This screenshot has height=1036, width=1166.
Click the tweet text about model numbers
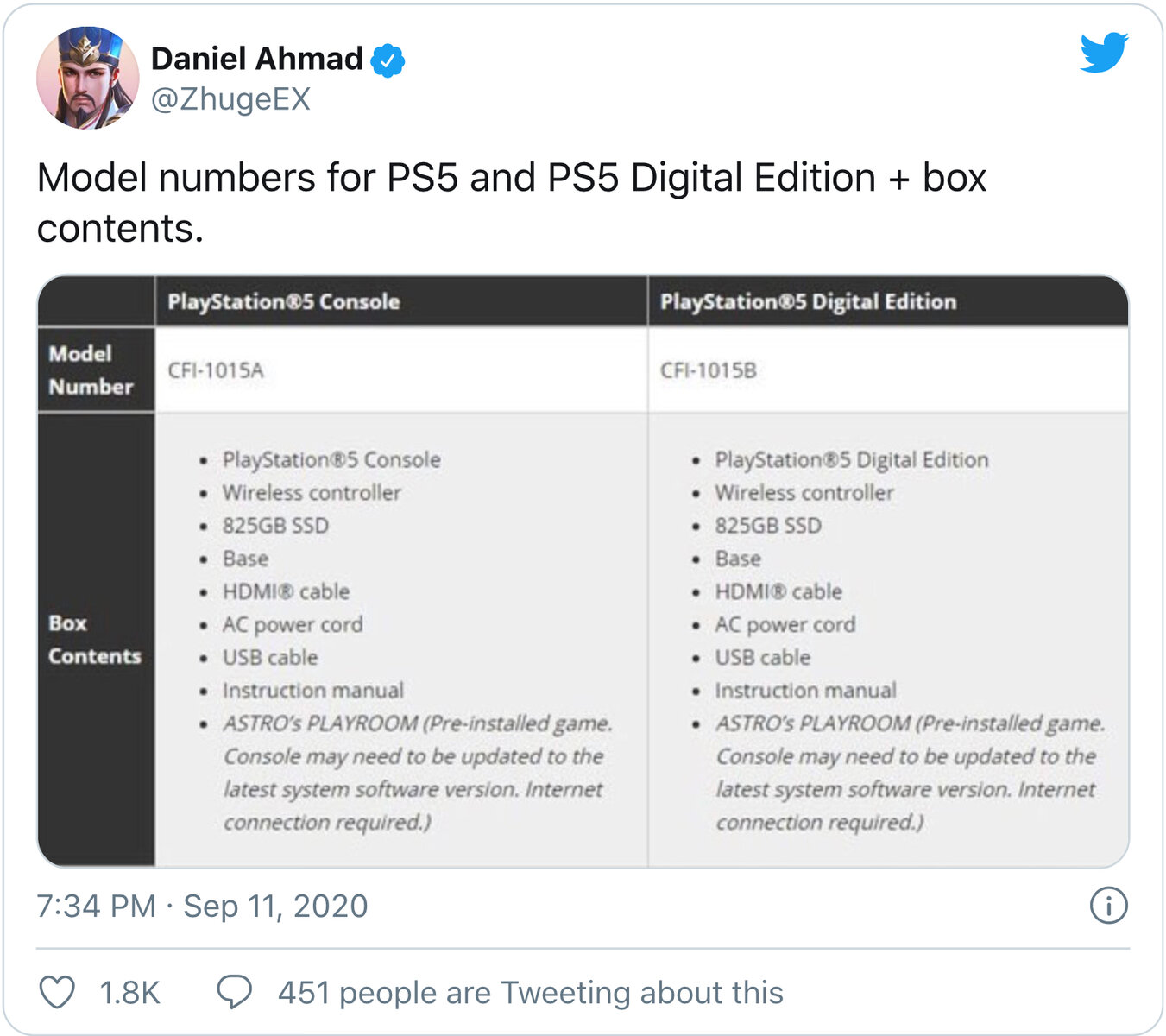(x=511, y=202)
